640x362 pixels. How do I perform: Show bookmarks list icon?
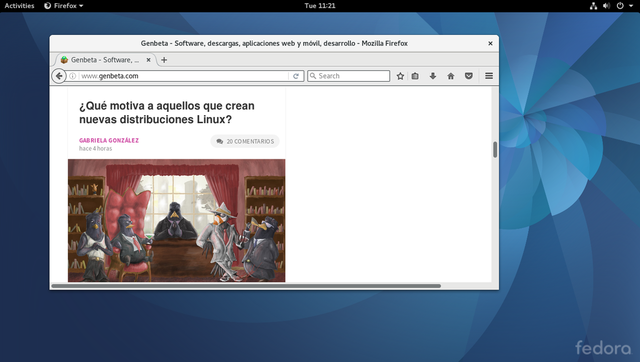click(415, 76)
